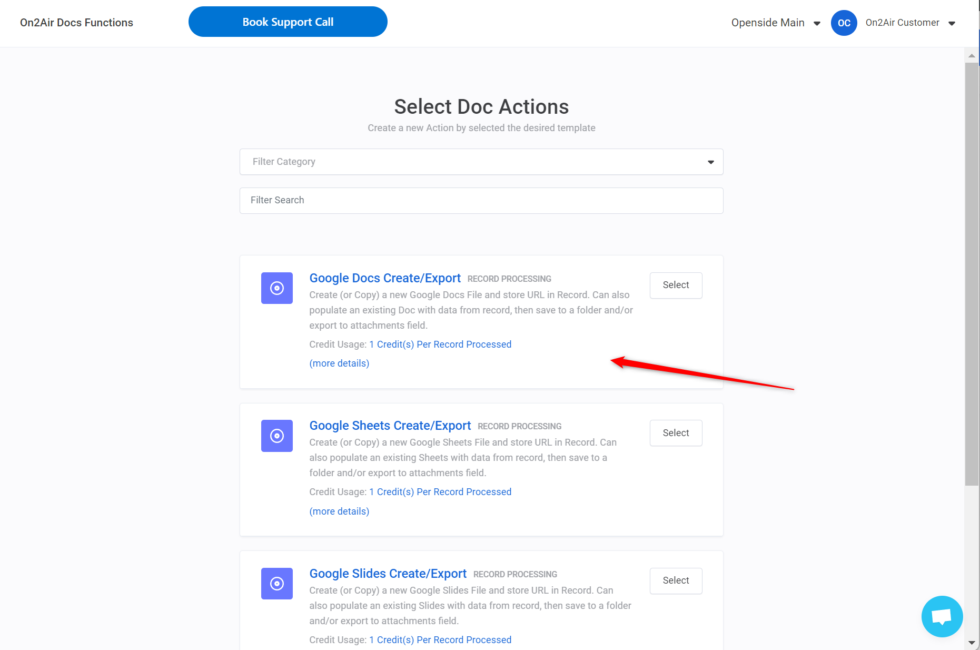Viewport: 980px width, 650px height.
Task: Click the Filter Search input field
Action: [x=481, y=200]
